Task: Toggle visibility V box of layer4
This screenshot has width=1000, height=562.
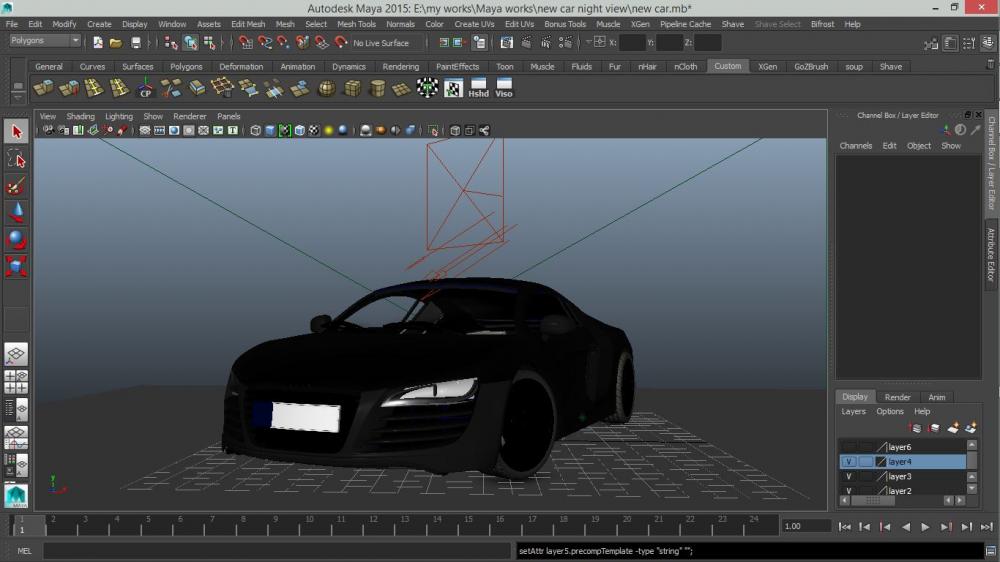Action: [x=848, y=462]
